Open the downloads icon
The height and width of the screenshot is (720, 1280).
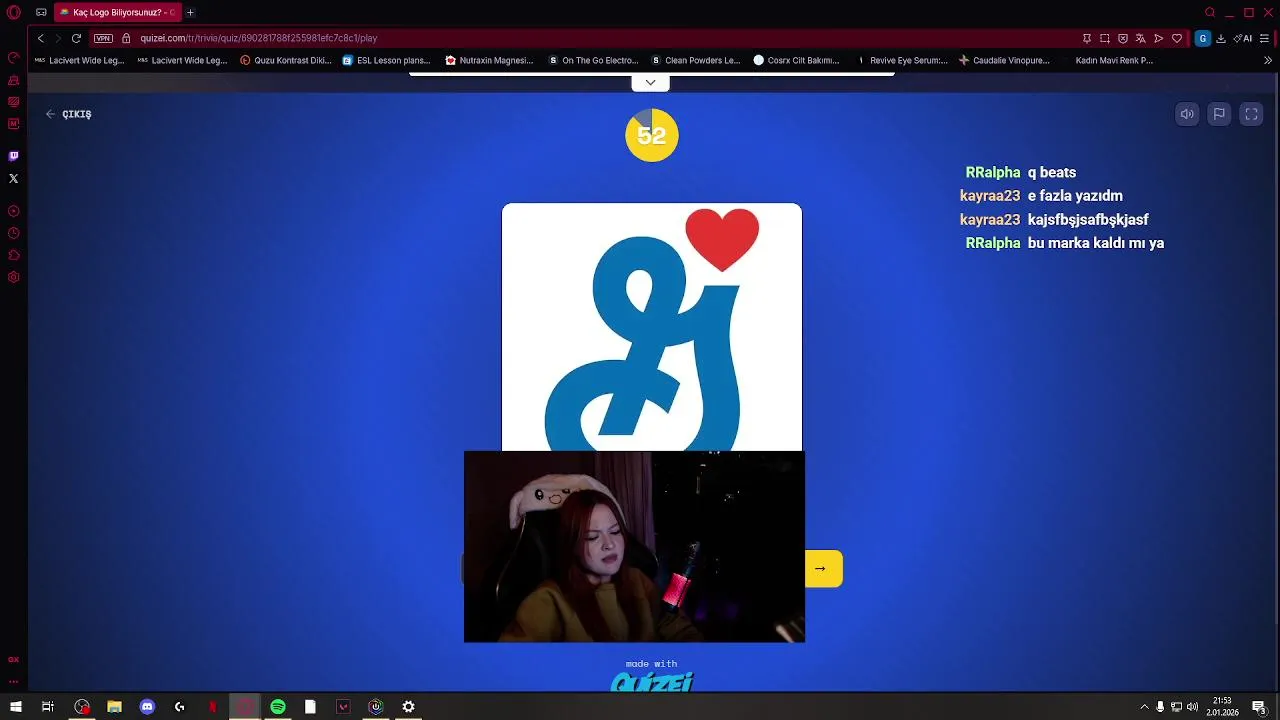[1221, 38]
